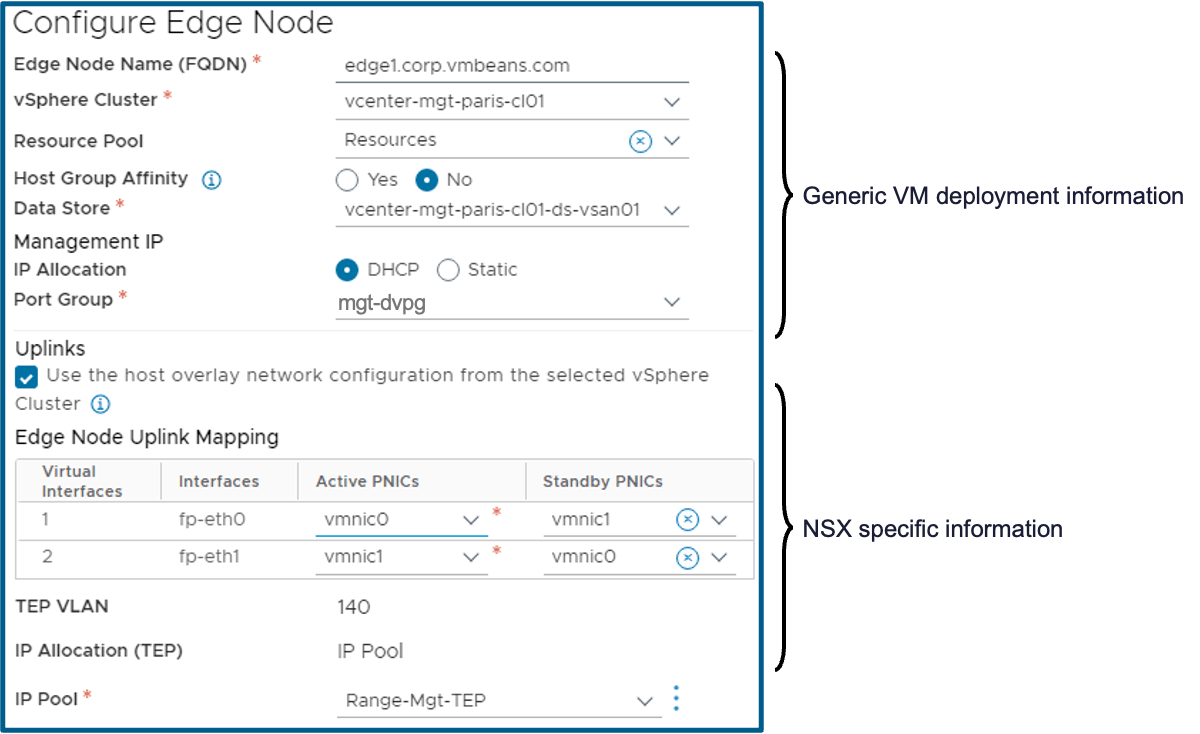
Task: Select Static IP Allocation
Action: (x=448, y=269)
